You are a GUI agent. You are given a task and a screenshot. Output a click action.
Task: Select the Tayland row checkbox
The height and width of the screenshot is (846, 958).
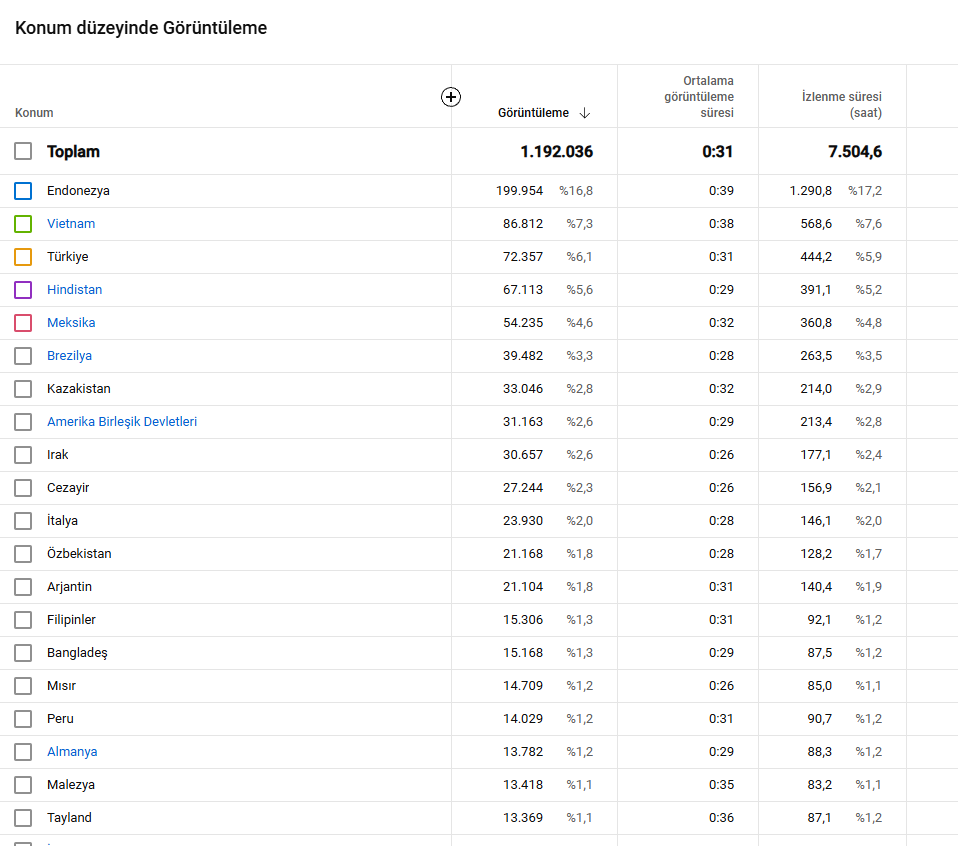click(23, 817)
